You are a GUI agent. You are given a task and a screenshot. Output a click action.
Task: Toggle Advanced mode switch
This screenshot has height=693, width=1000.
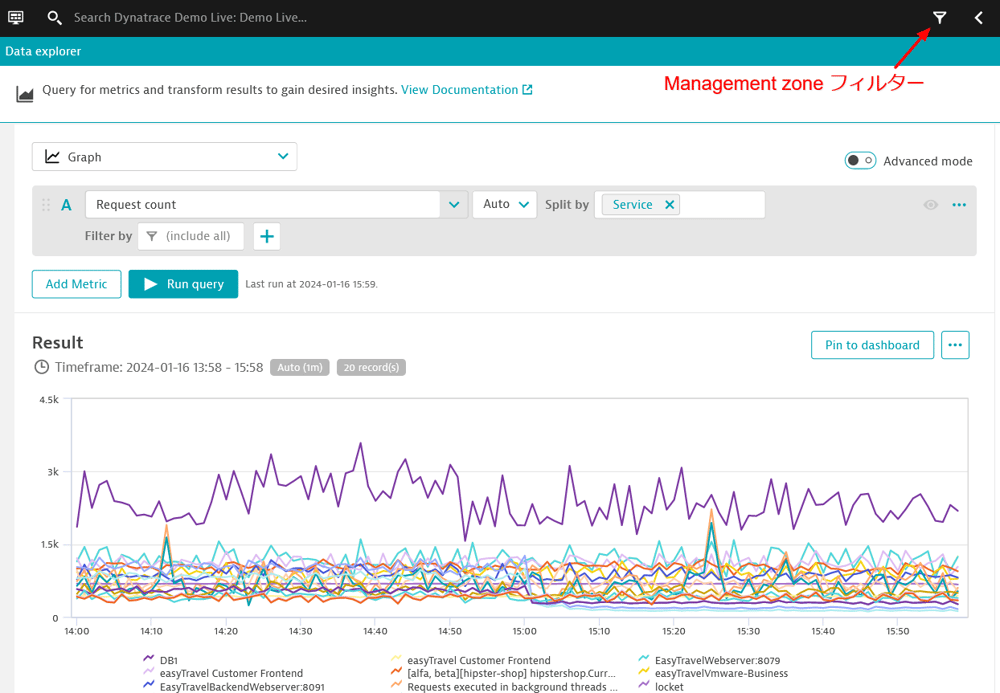pos(860,161)
